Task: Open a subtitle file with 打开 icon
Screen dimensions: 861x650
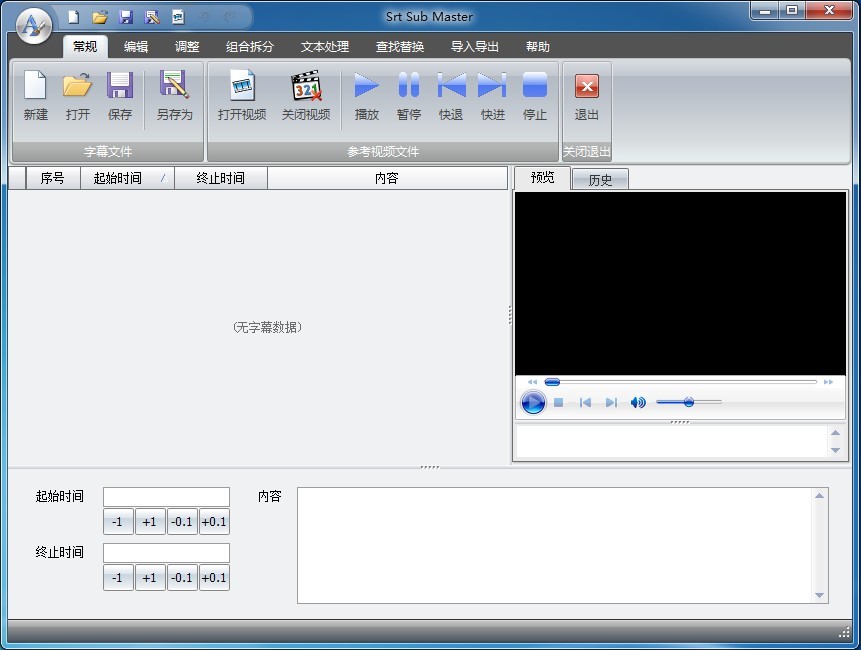Action: point(78,96)
